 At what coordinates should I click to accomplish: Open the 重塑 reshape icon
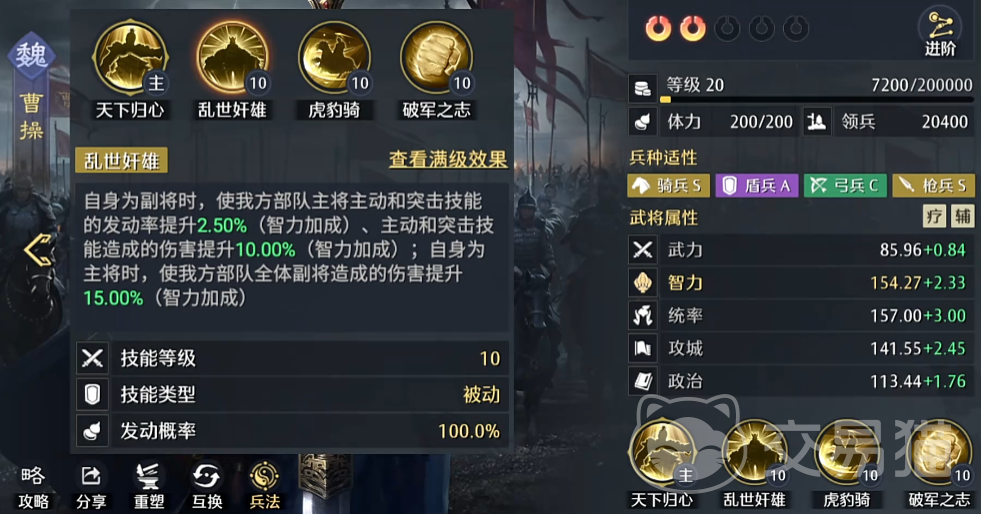(149, 487)
